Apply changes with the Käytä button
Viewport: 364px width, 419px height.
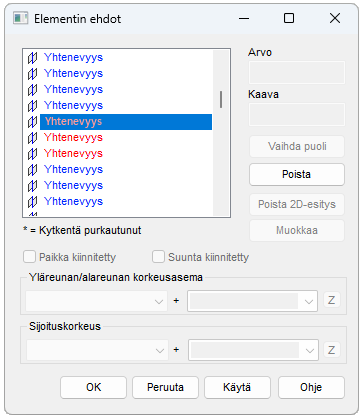click(237, 387)
